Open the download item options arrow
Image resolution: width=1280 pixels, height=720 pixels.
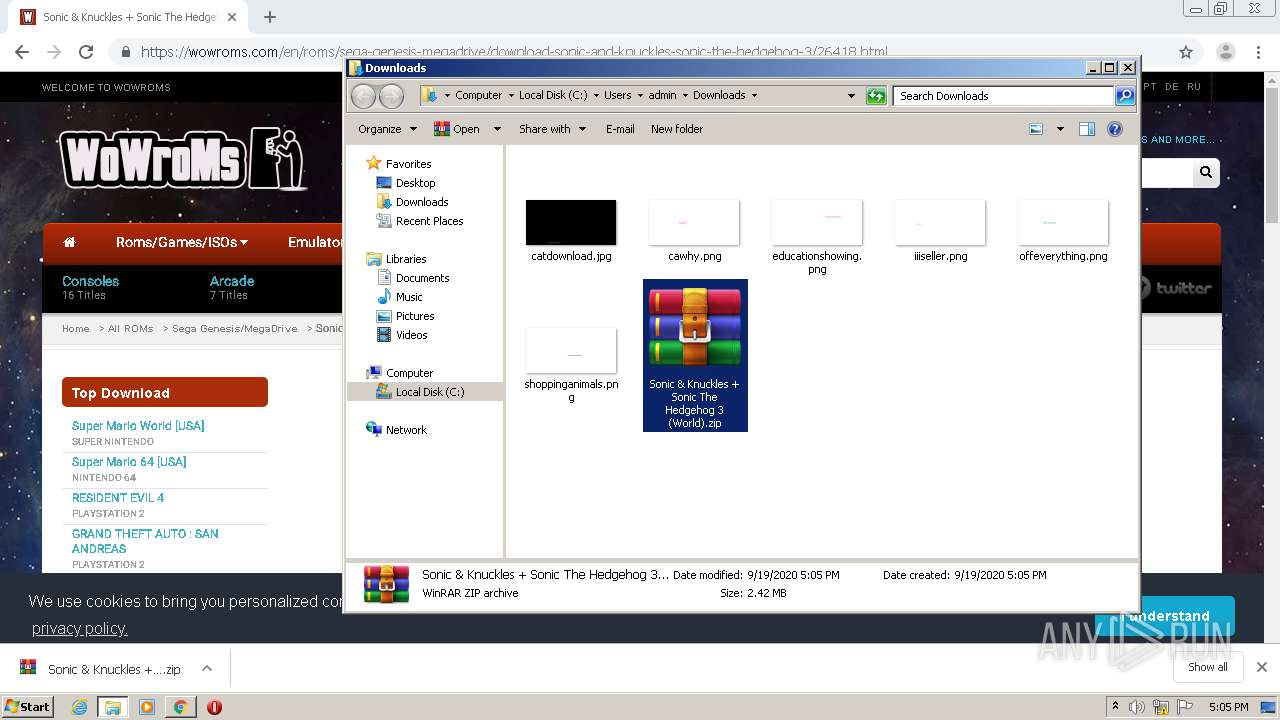pyautogui.click(x=207, y=668)
